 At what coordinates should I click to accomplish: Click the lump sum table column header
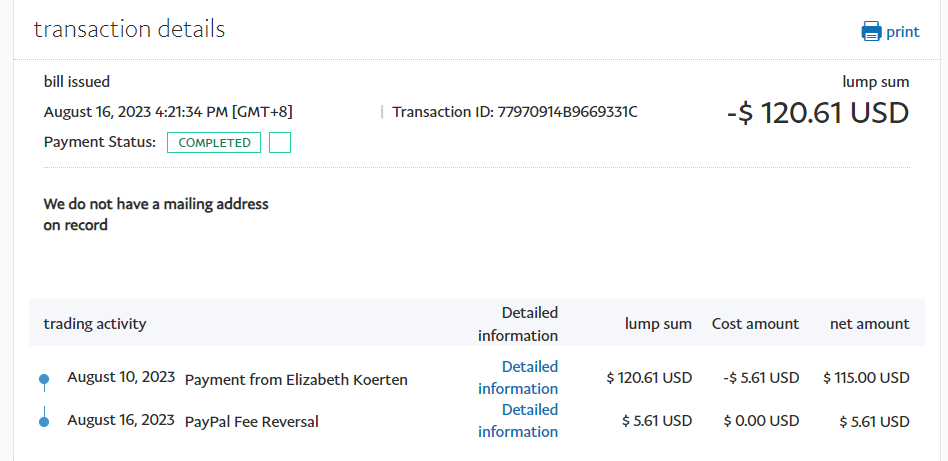[x=658, y=324]
